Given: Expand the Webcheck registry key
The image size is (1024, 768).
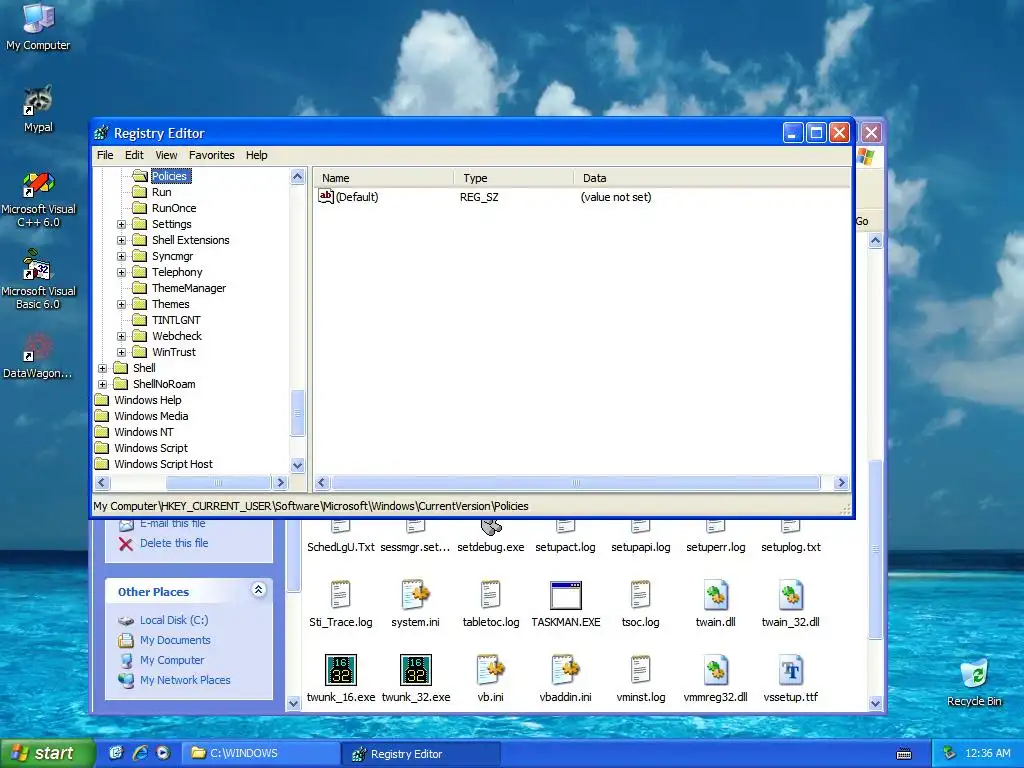Looking at the screenshot, I should click(121, 336).
